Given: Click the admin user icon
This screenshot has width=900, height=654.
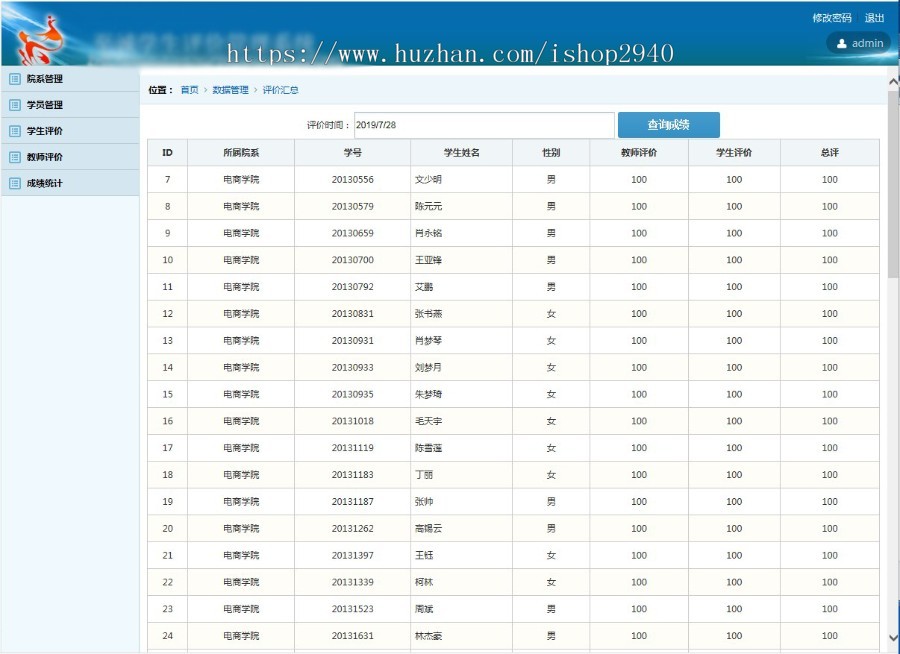Looking at the screenshot, I should point(842,43).
